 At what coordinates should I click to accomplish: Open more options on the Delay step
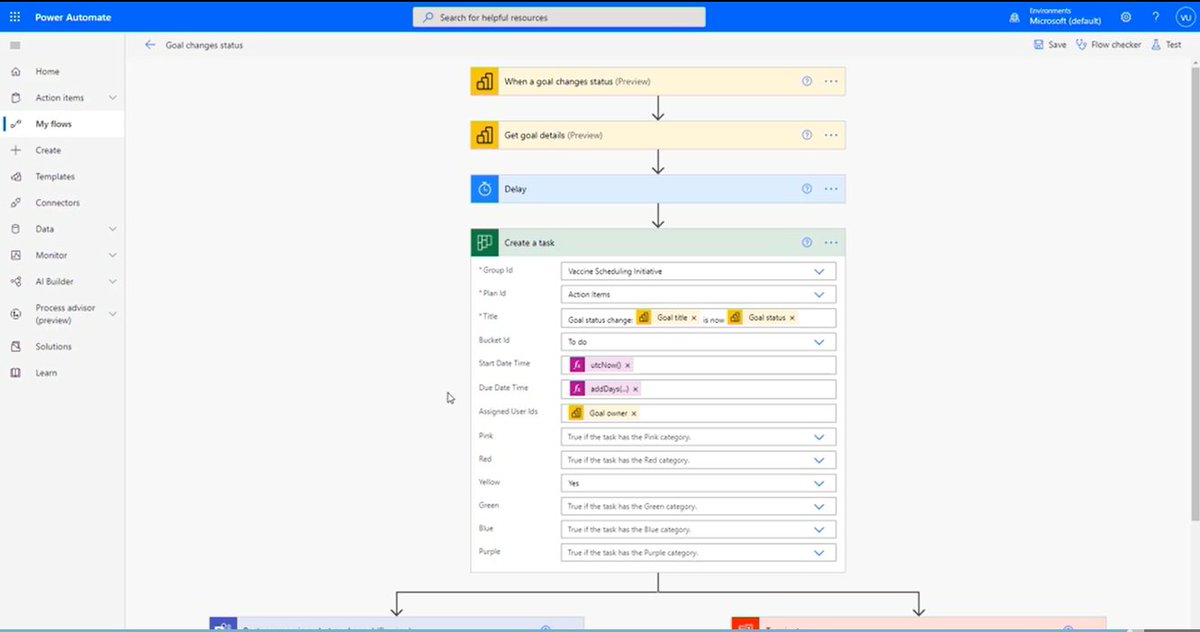(831, 189)
